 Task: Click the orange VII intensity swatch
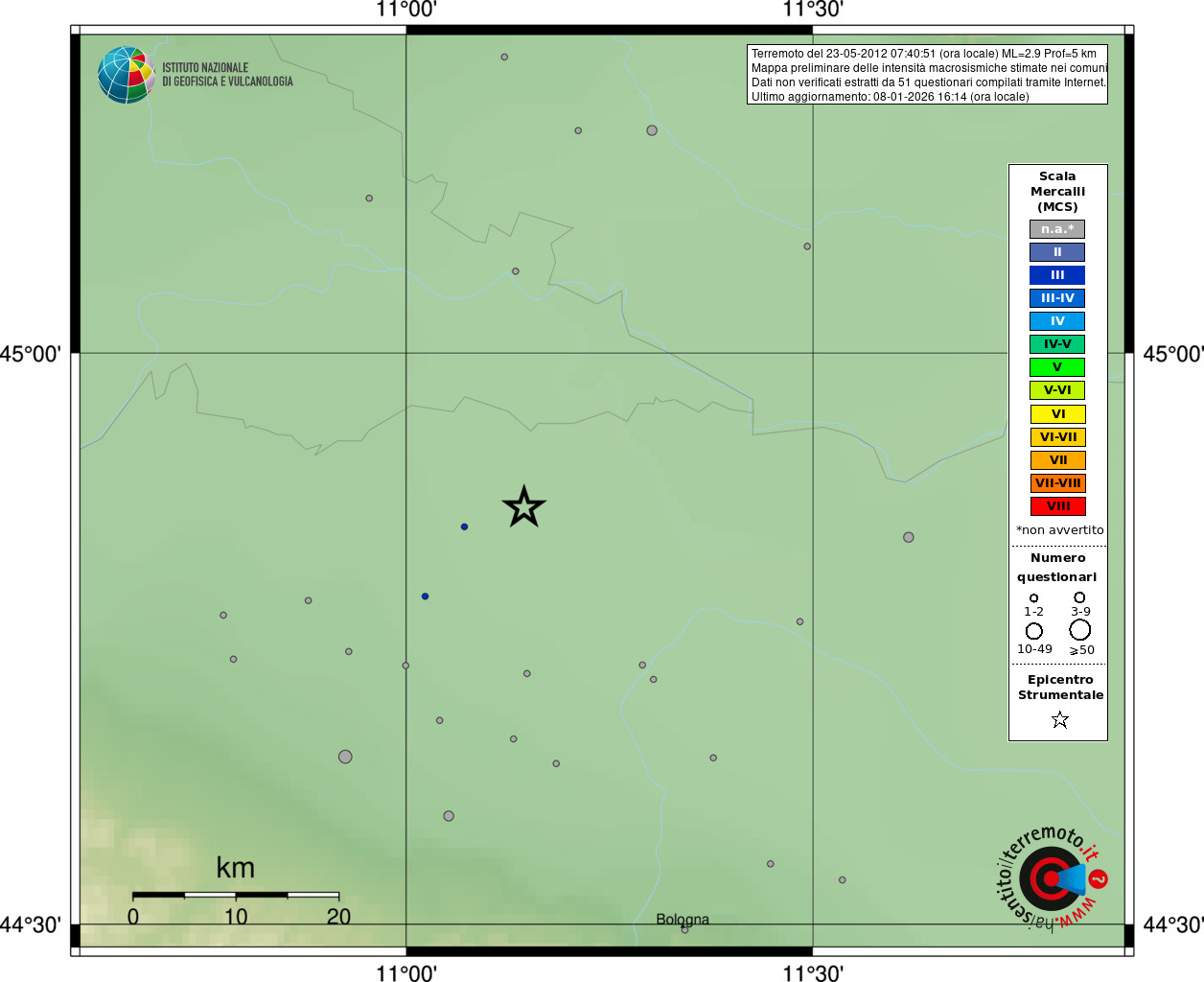click(1057, 460)
